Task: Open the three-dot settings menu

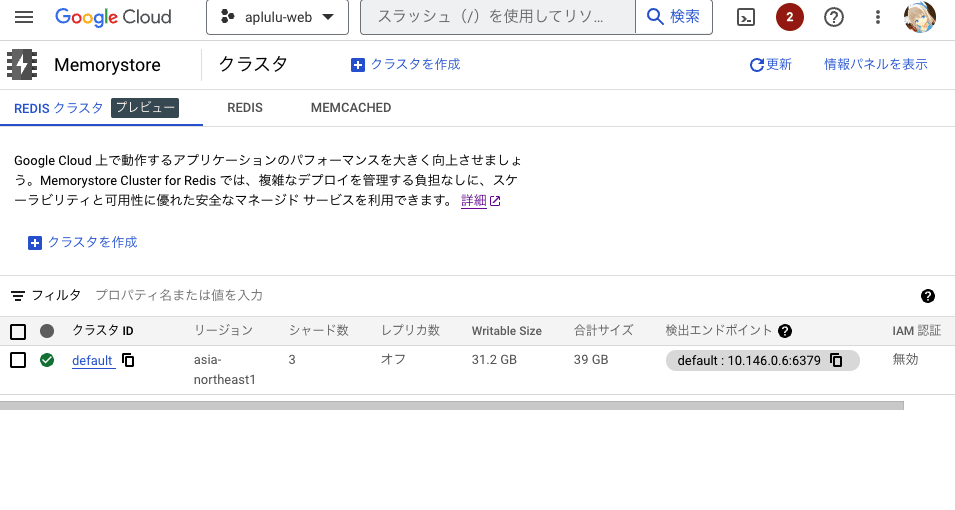Action: pos(878,17)
